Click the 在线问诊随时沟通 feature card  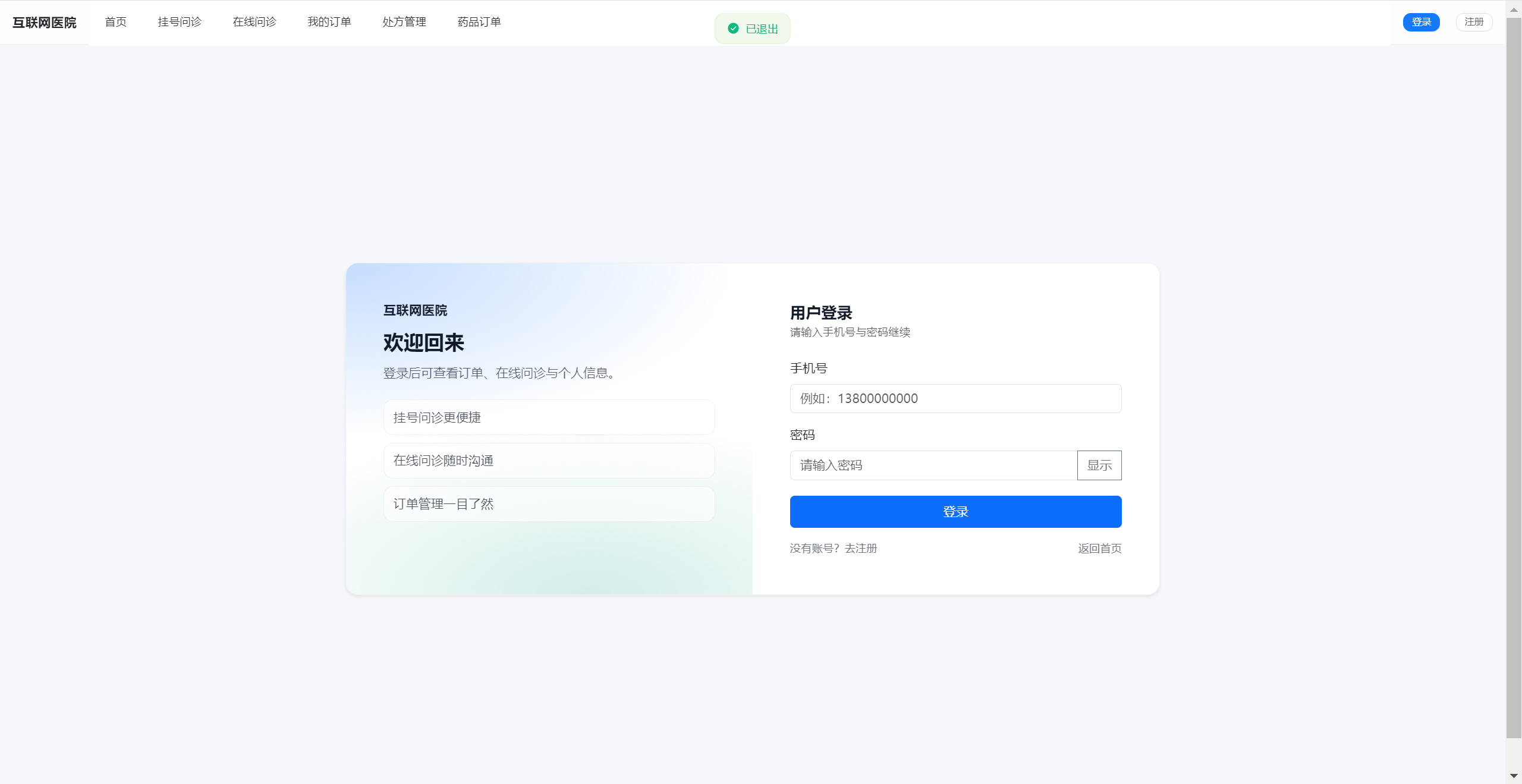point(549,461)
